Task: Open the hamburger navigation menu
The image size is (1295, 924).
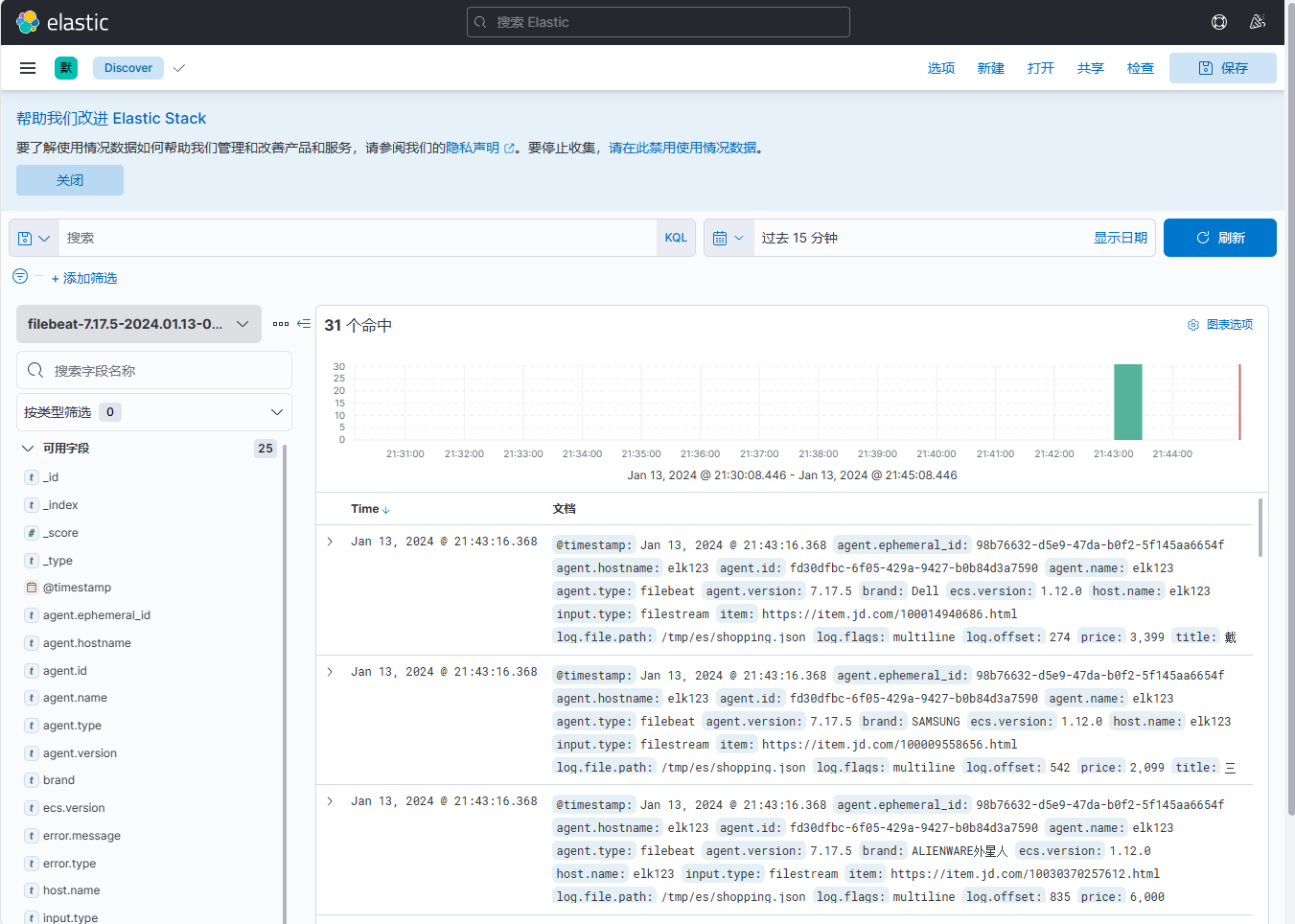Action: (x=28, y=68)
